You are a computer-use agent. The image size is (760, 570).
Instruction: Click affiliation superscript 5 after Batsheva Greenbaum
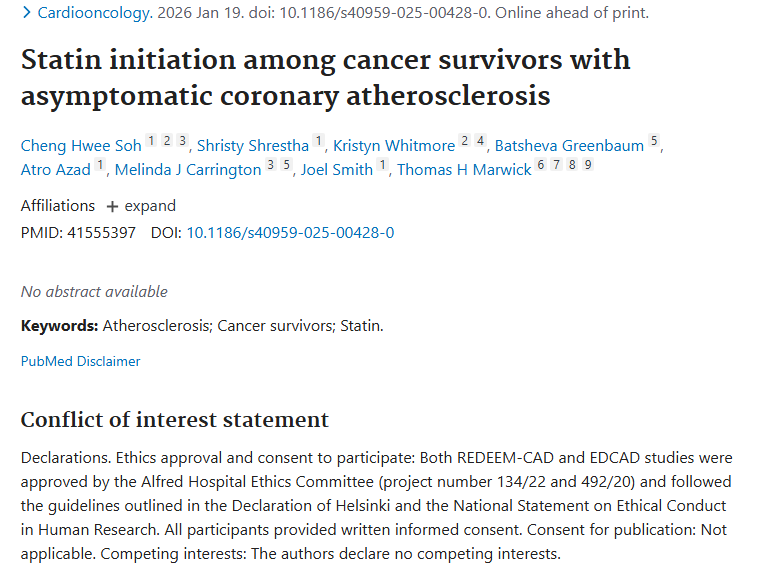click(654, 142)
